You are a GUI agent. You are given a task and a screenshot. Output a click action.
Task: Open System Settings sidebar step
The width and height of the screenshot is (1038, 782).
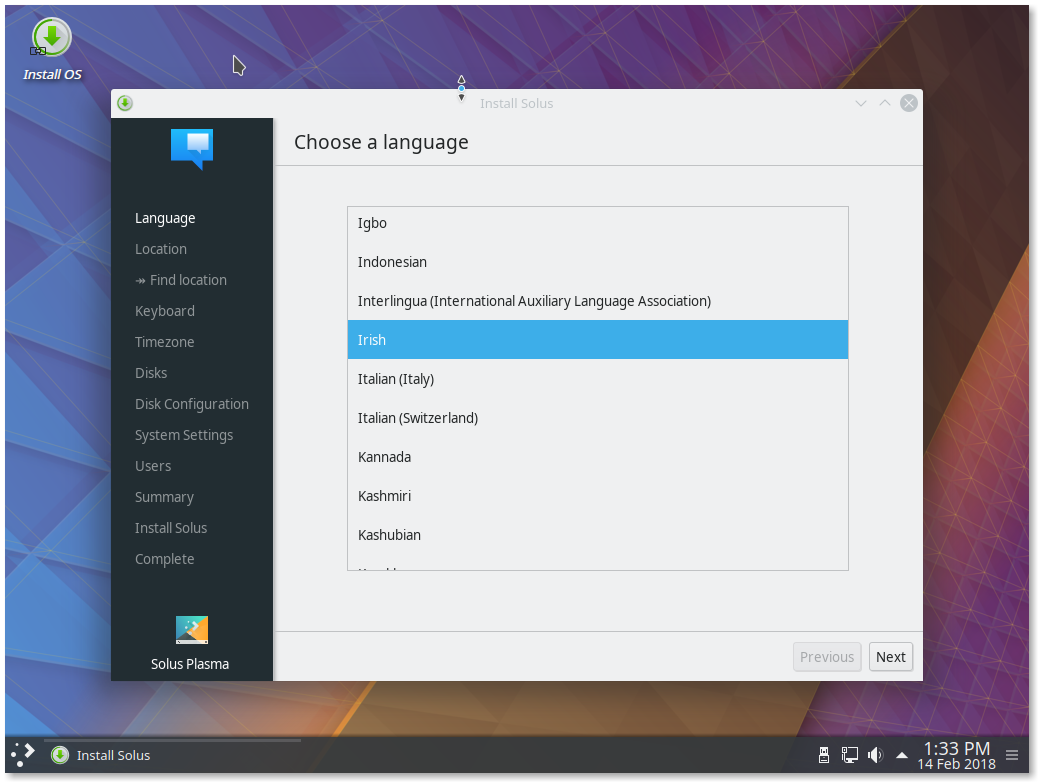(x=184, y=435)
